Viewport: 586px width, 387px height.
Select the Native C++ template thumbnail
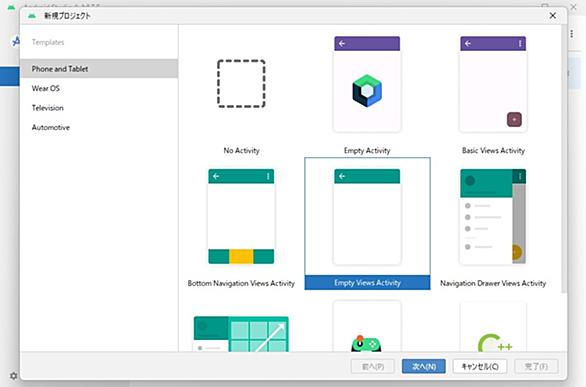493,326
